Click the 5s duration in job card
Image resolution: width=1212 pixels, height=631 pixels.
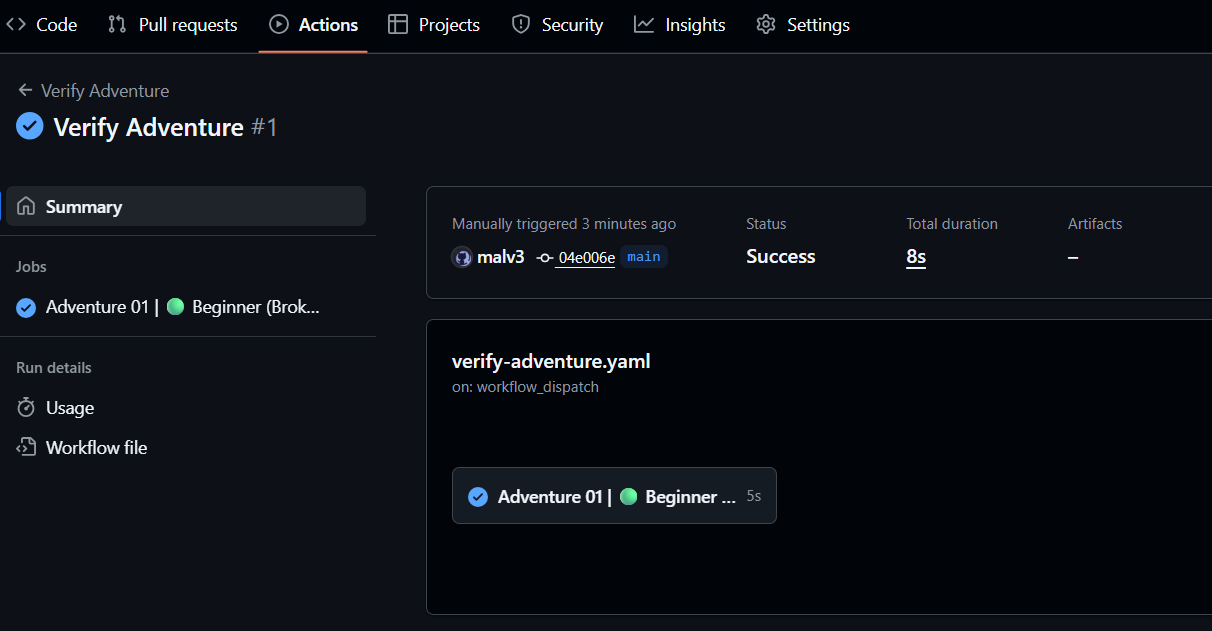754,497
